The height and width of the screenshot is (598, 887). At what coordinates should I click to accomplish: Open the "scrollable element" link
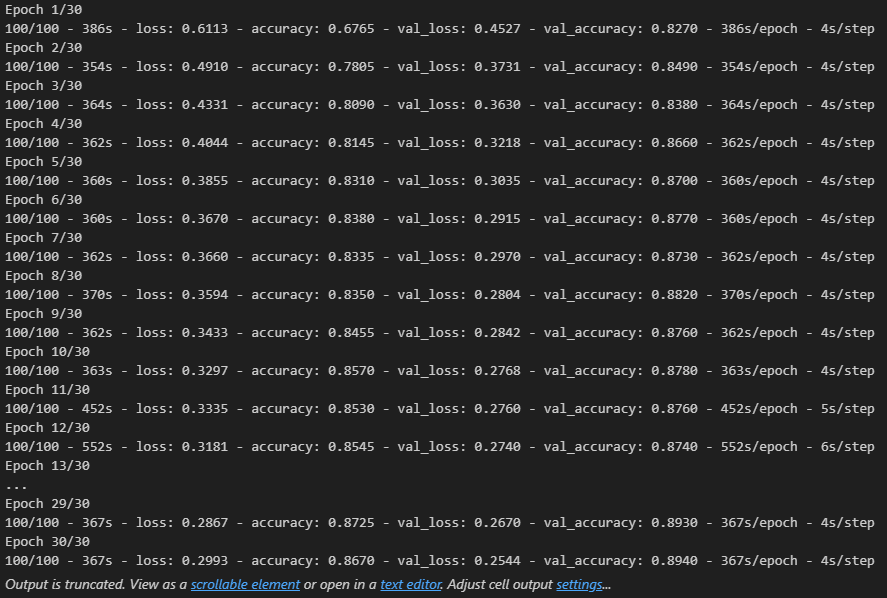(x=245, y=584)
